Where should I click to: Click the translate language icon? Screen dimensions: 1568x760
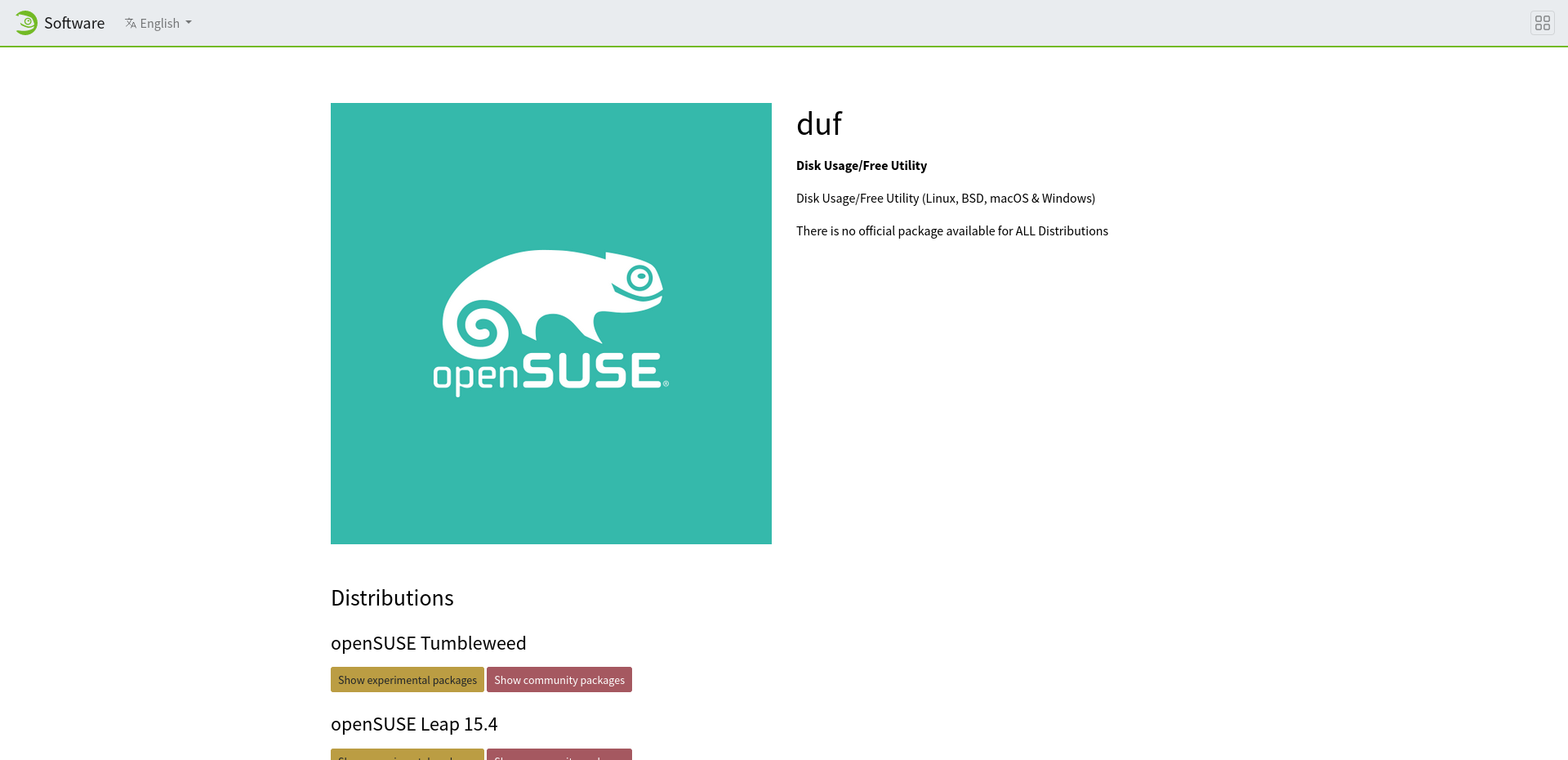pyautogui.click(x=131, y=23)
